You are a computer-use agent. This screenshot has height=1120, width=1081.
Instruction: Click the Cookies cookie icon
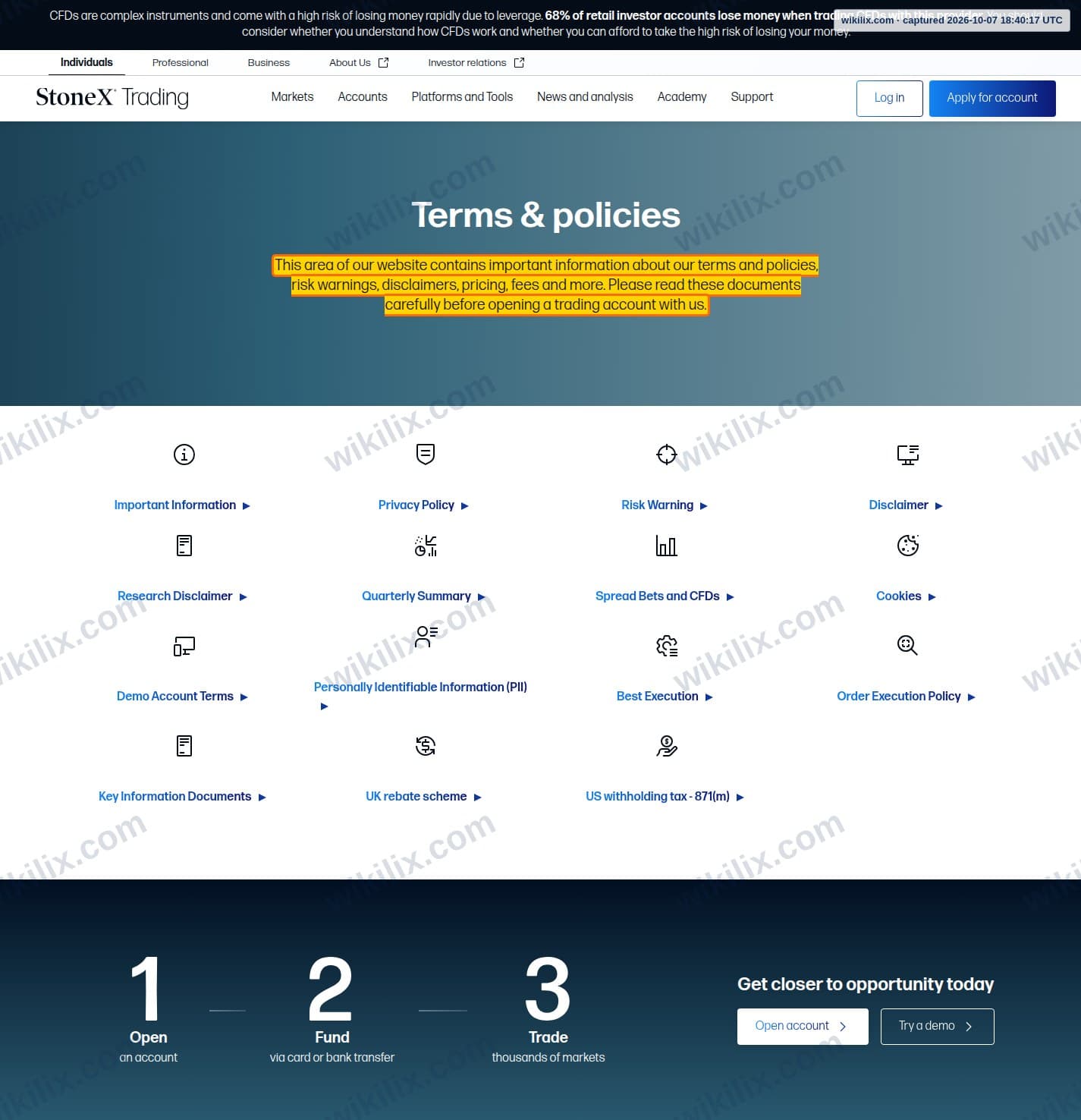pos(908,546)
